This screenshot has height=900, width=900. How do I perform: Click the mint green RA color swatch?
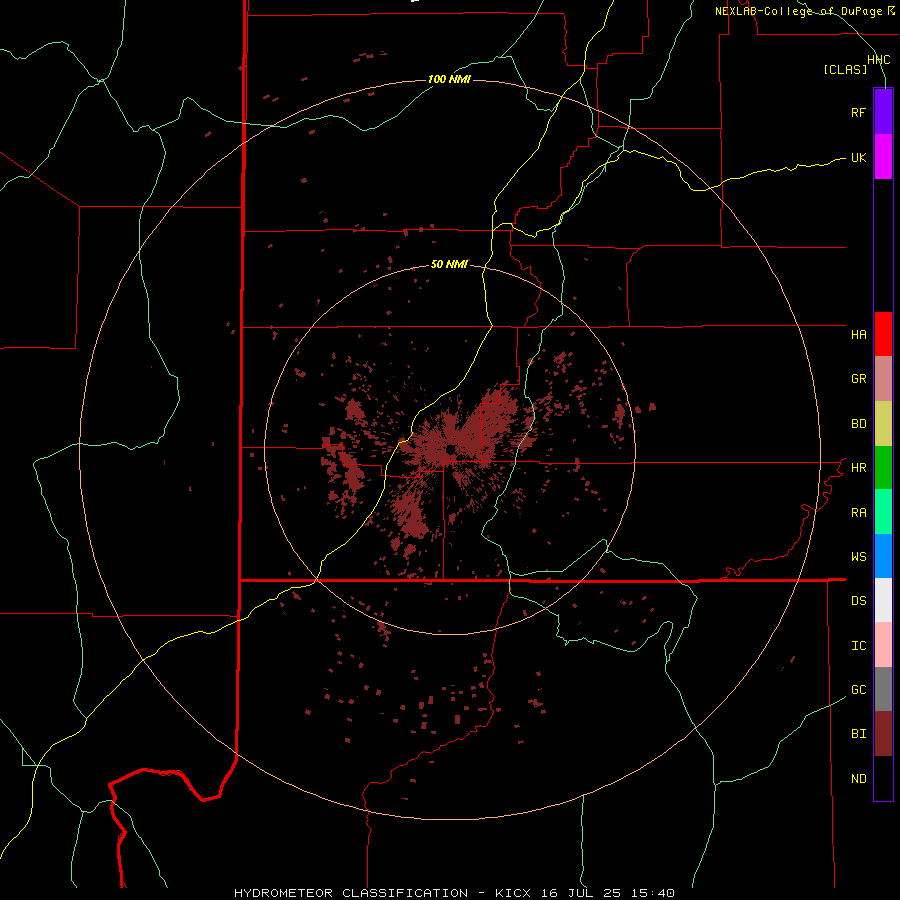pyautogui.click(x=883, y=512)
